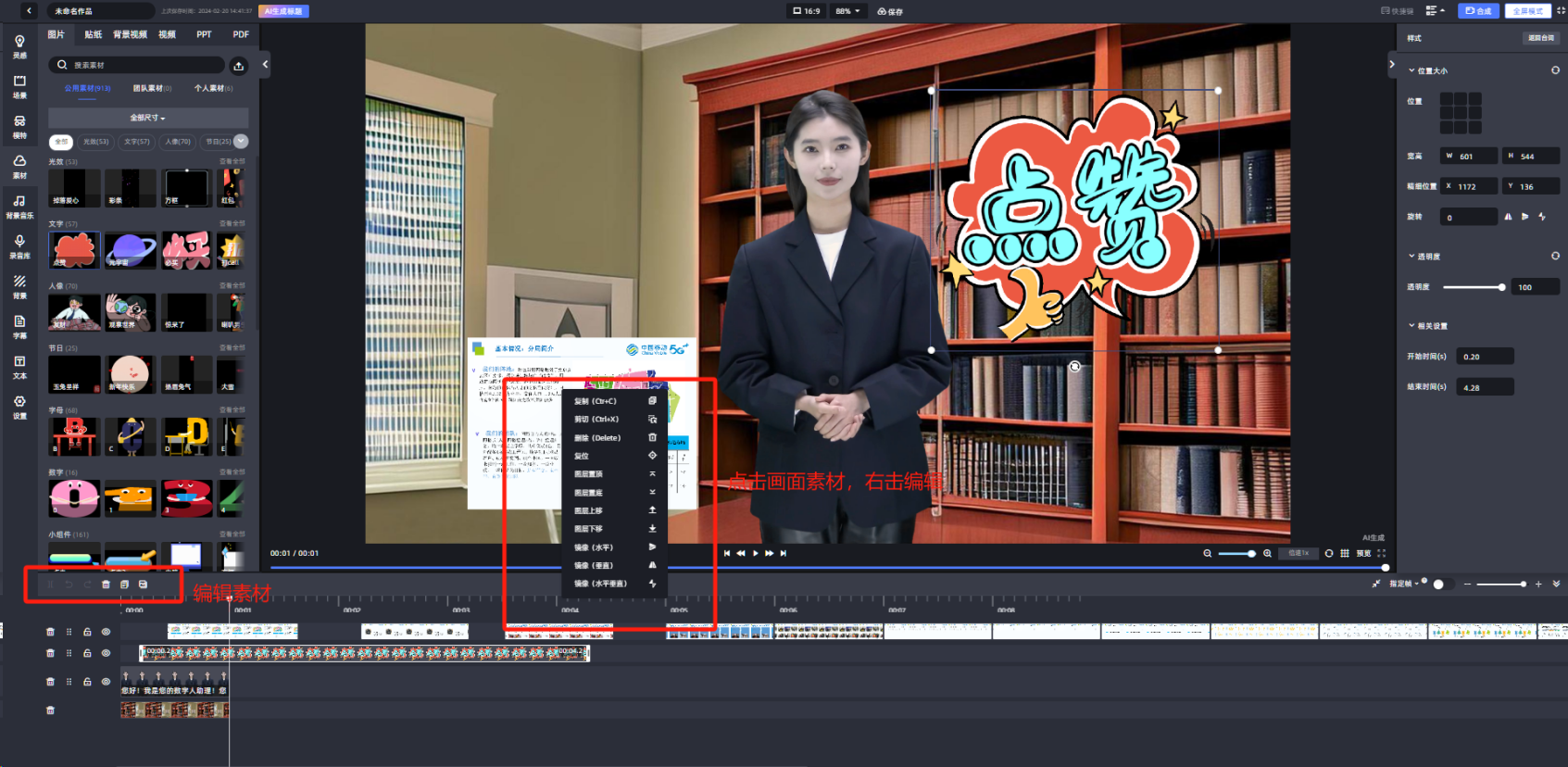1568x767 pixels.
Task: Open the 场景 (scene) sidebar panel
Action: pos(19,87)
